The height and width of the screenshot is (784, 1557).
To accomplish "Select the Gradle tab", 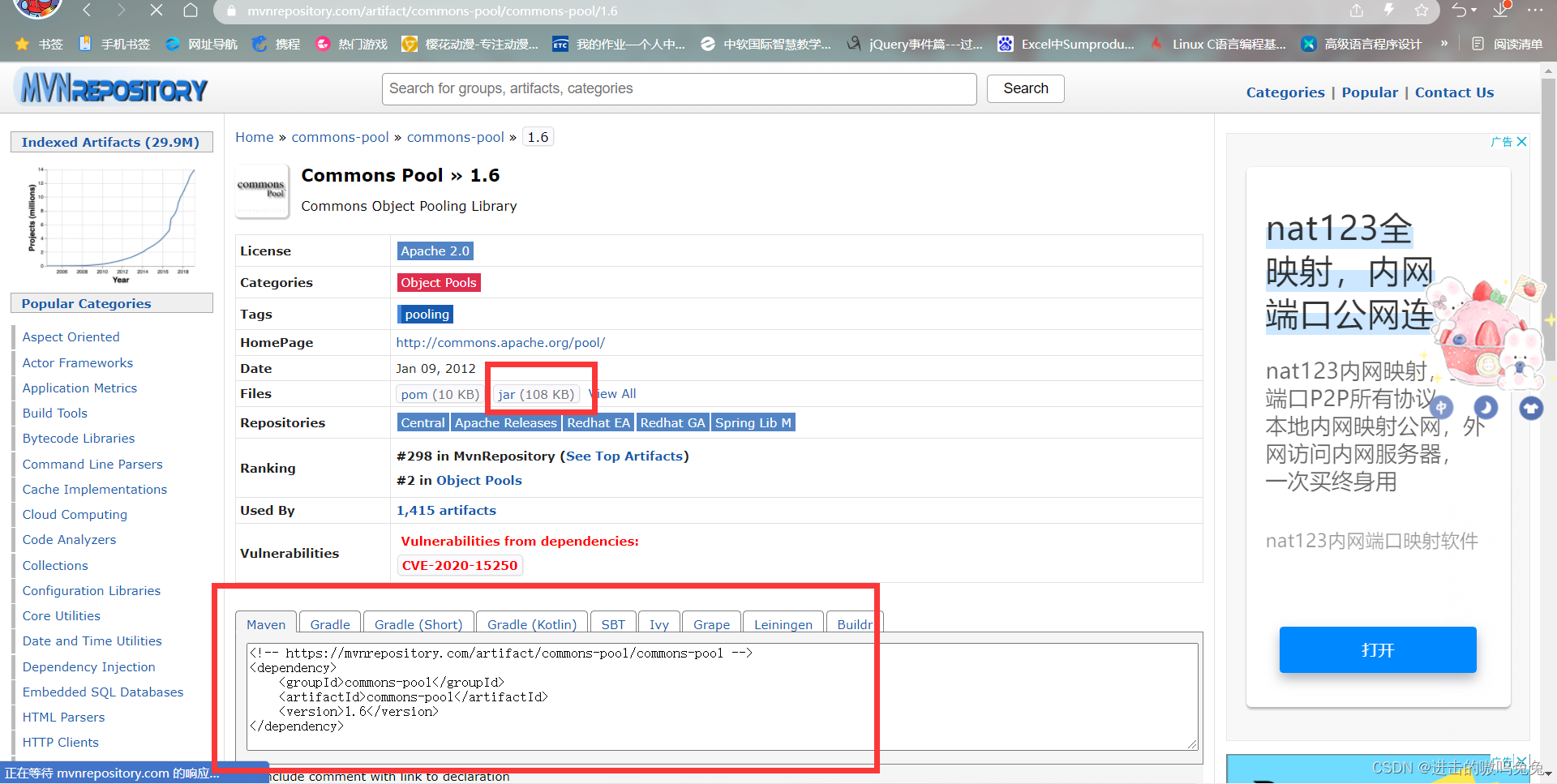I will (330, 623).
